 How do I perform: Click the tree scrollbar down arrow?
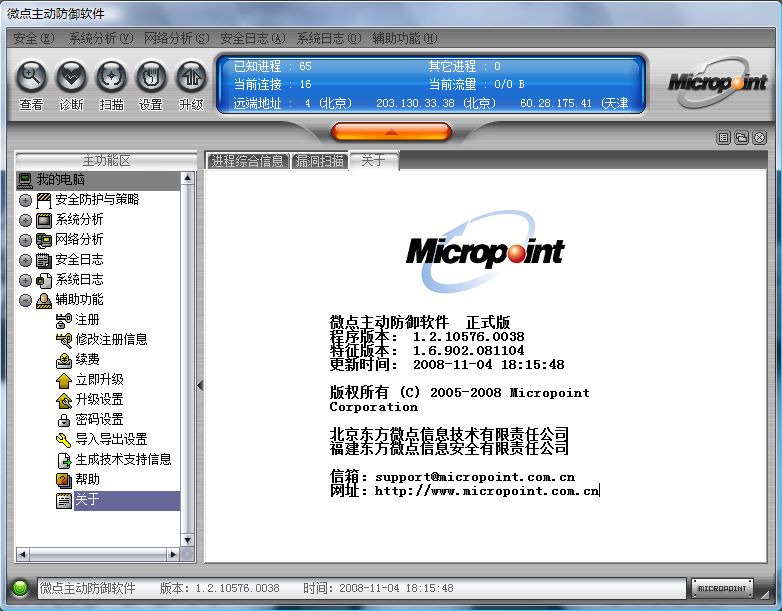tap(188, 540)
